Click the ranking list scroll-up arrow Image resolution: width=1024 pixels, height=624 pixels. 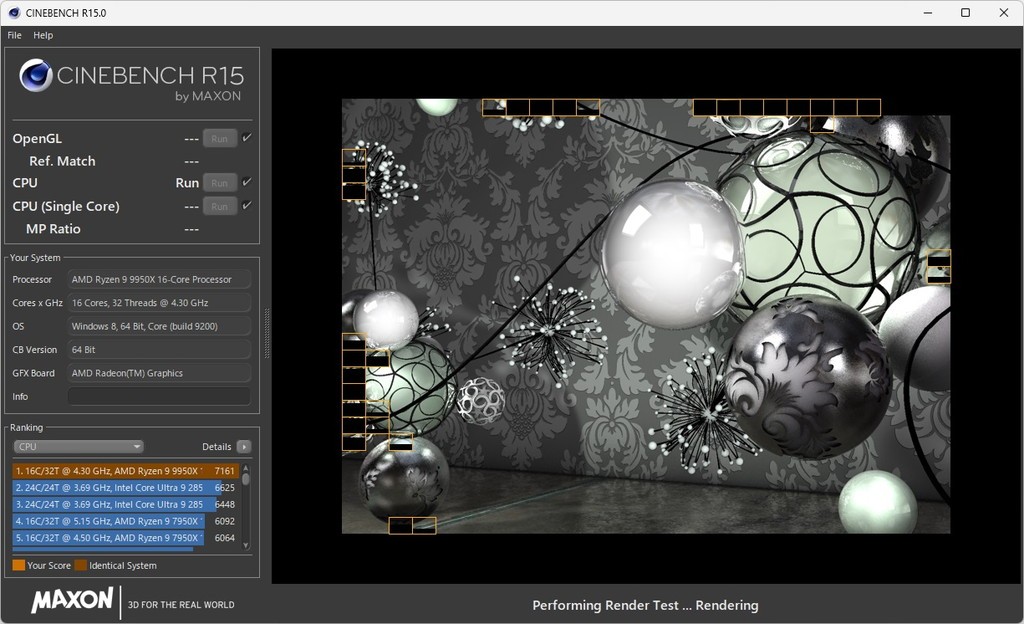point(246,467)
